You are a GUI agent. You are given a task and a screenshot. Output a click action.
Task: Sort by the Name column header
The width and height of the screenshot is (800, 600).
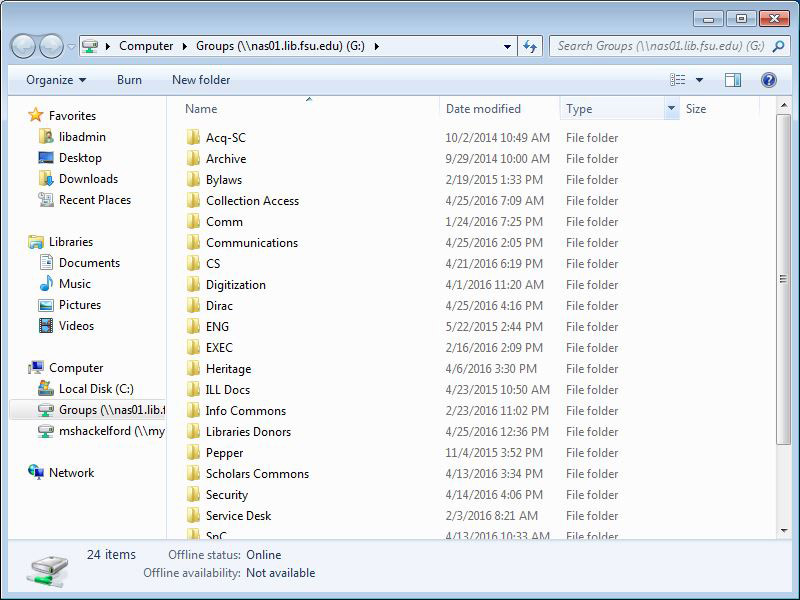coord(309,109)
